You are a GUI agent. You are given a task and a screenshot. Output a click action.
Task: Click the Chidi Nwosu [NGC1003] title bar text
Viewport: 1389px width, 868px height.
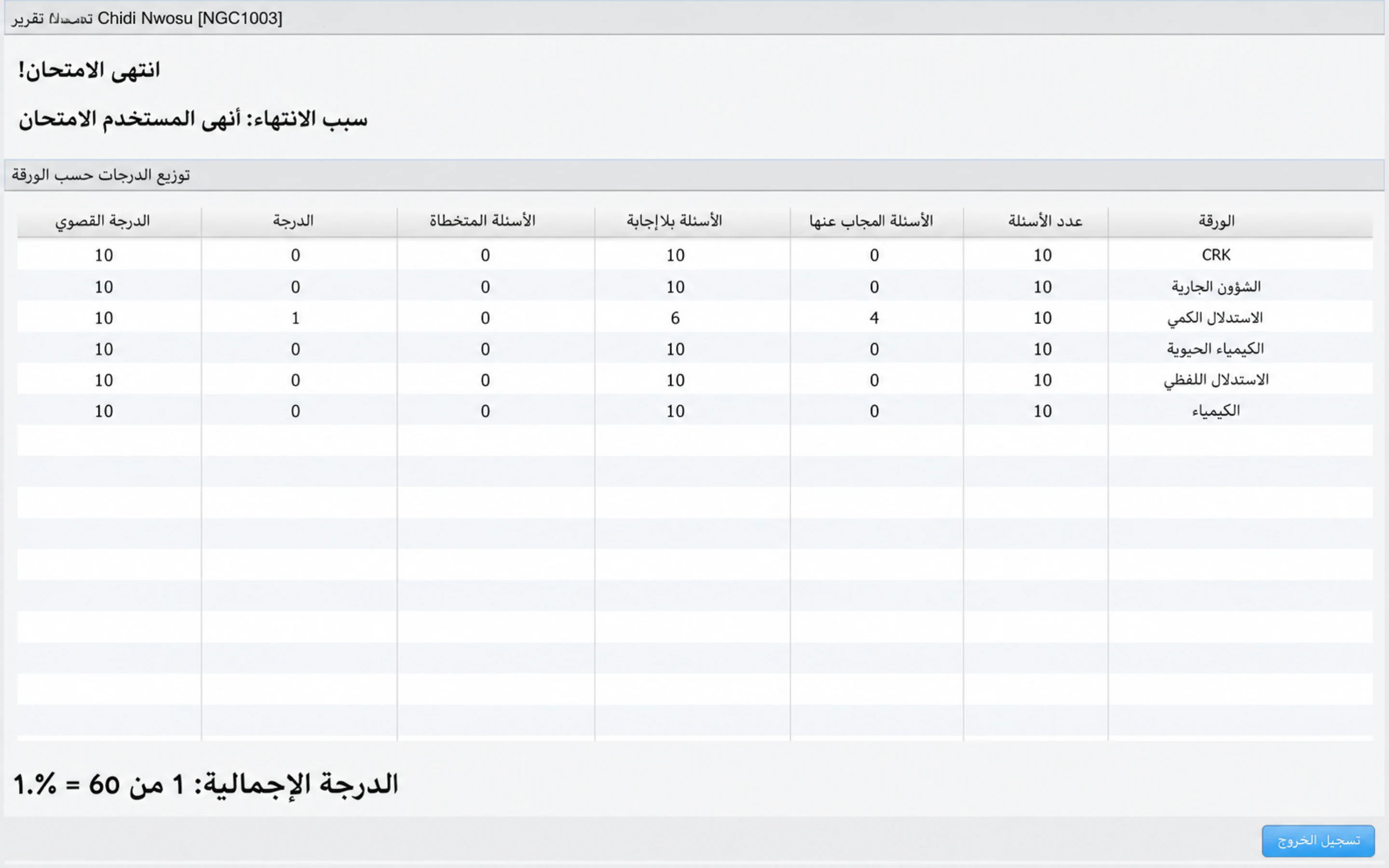tap(190, 18)
